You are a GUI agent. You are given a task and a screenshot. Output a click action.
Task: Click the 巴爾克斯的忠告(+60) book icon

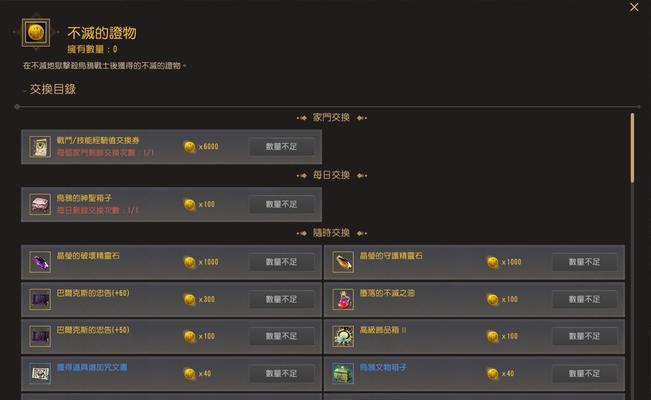click(x=40, y=299)
